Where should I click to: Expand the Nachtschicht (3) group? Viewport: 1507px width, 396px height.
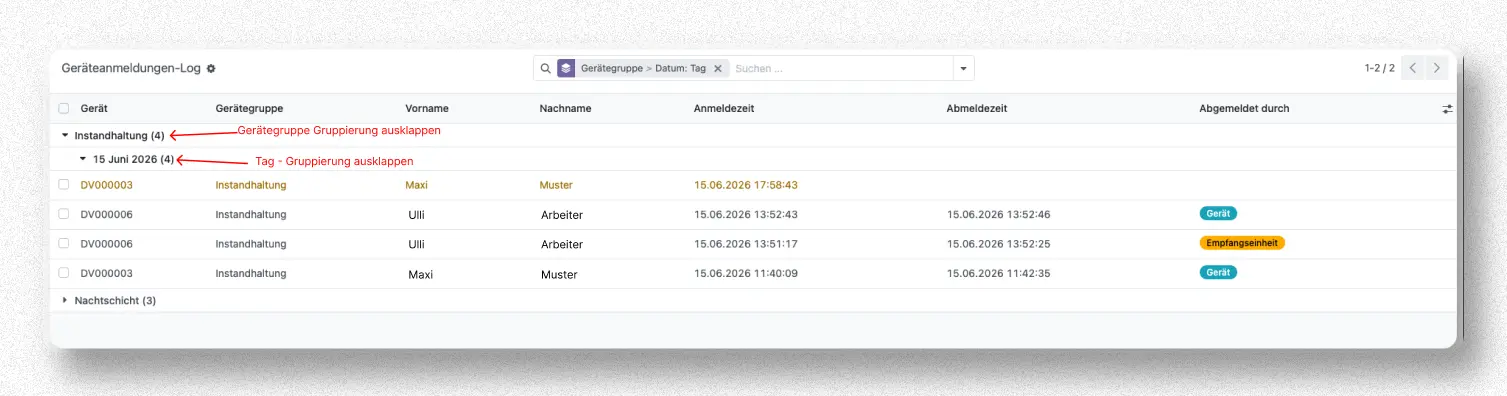pyautogui.click(x=109, y=300)
